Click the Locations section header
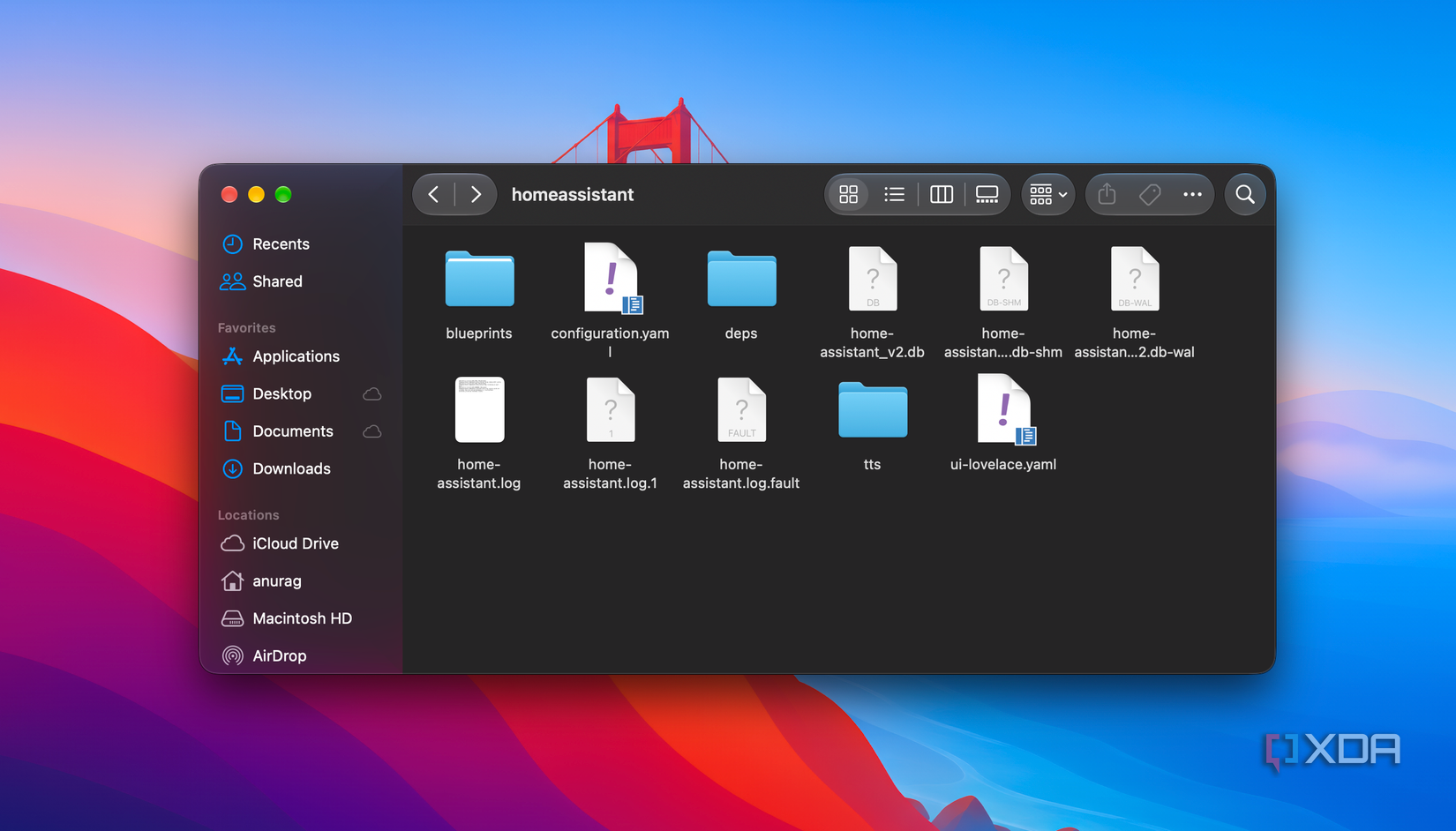Screen dimensions: 1456x831 248,515
